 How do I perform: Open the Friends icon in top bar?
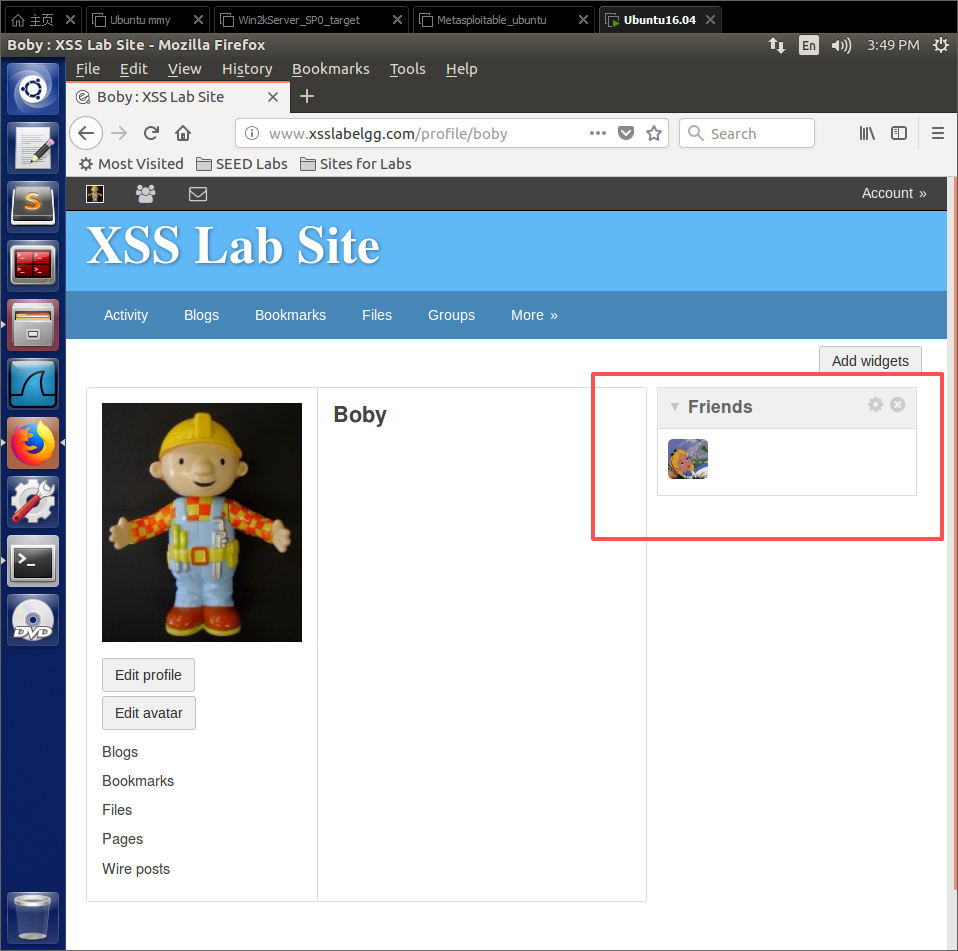click(x=145, y=194)
